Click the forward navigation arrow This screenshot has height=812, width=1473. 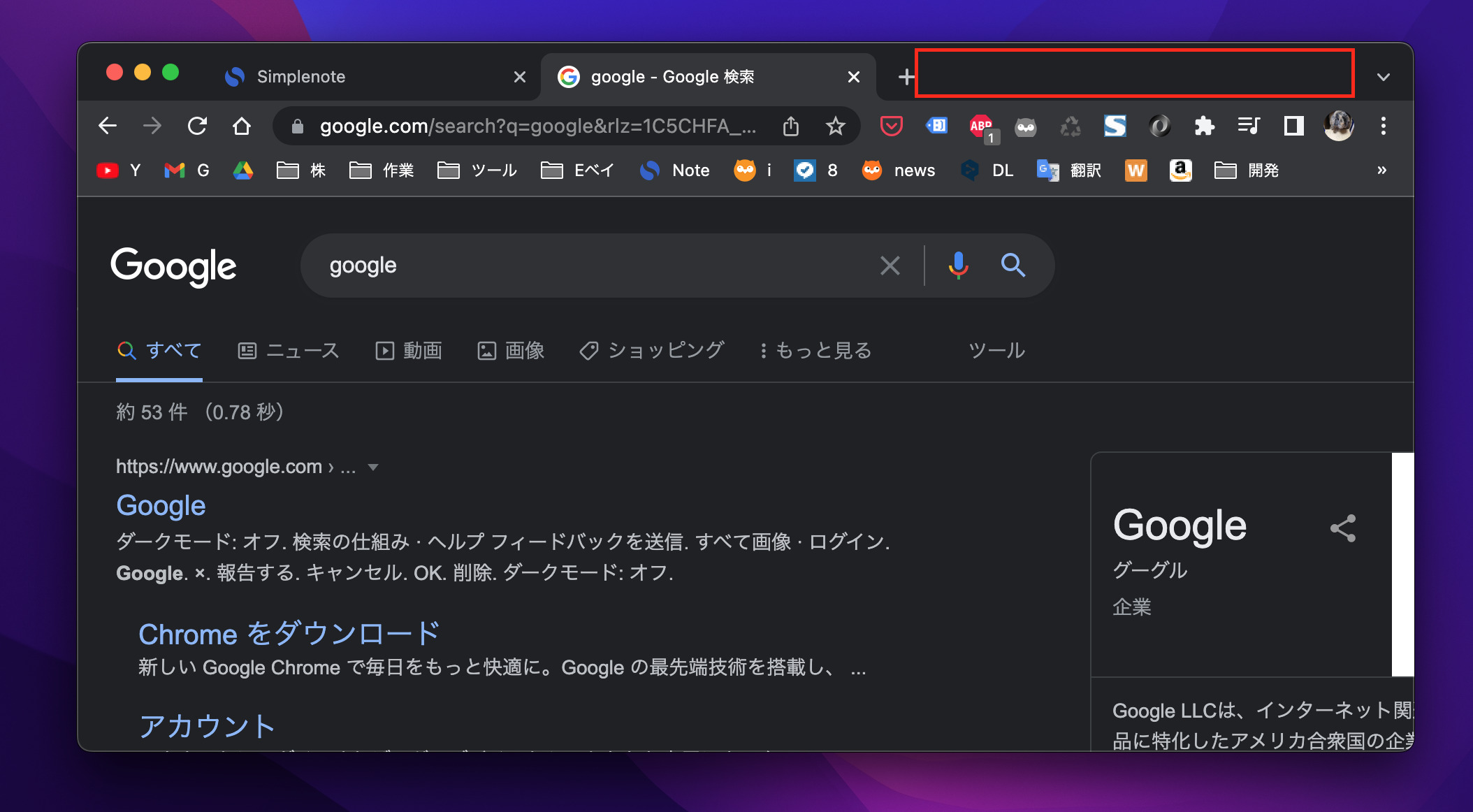pos(152,126)
